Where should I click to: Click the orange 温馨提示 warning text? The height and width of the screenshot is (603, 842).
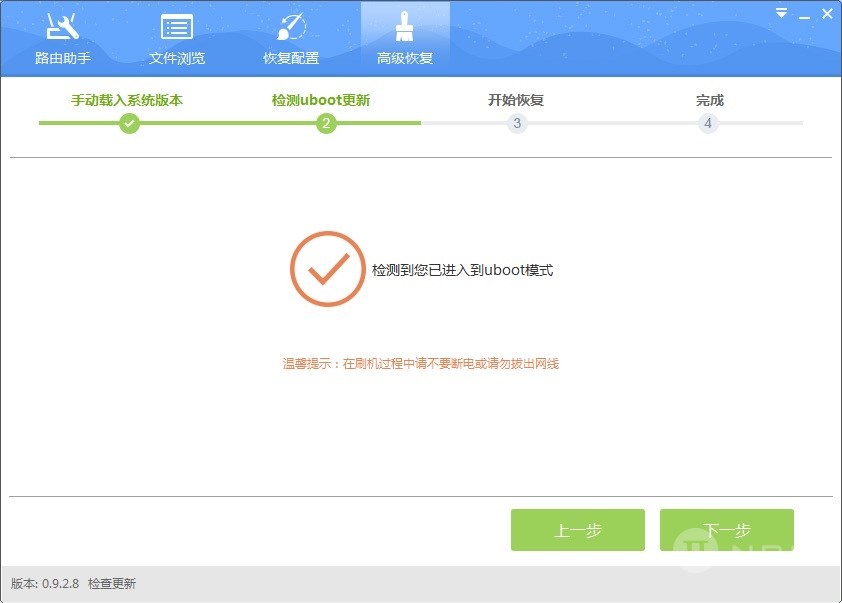tap(420, 364)
